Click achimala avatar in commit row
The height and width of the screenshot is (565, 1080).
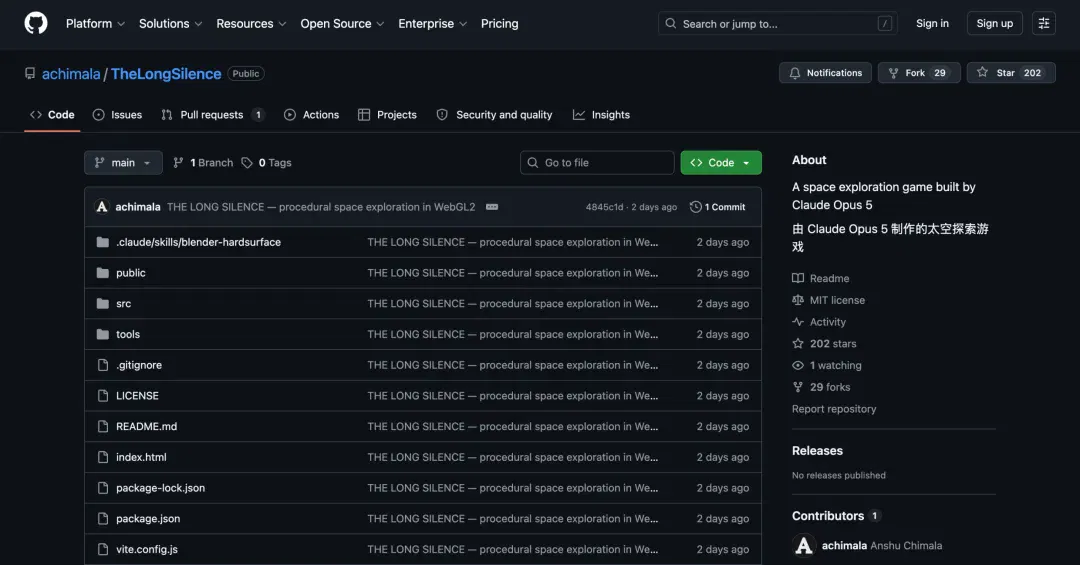102,207
